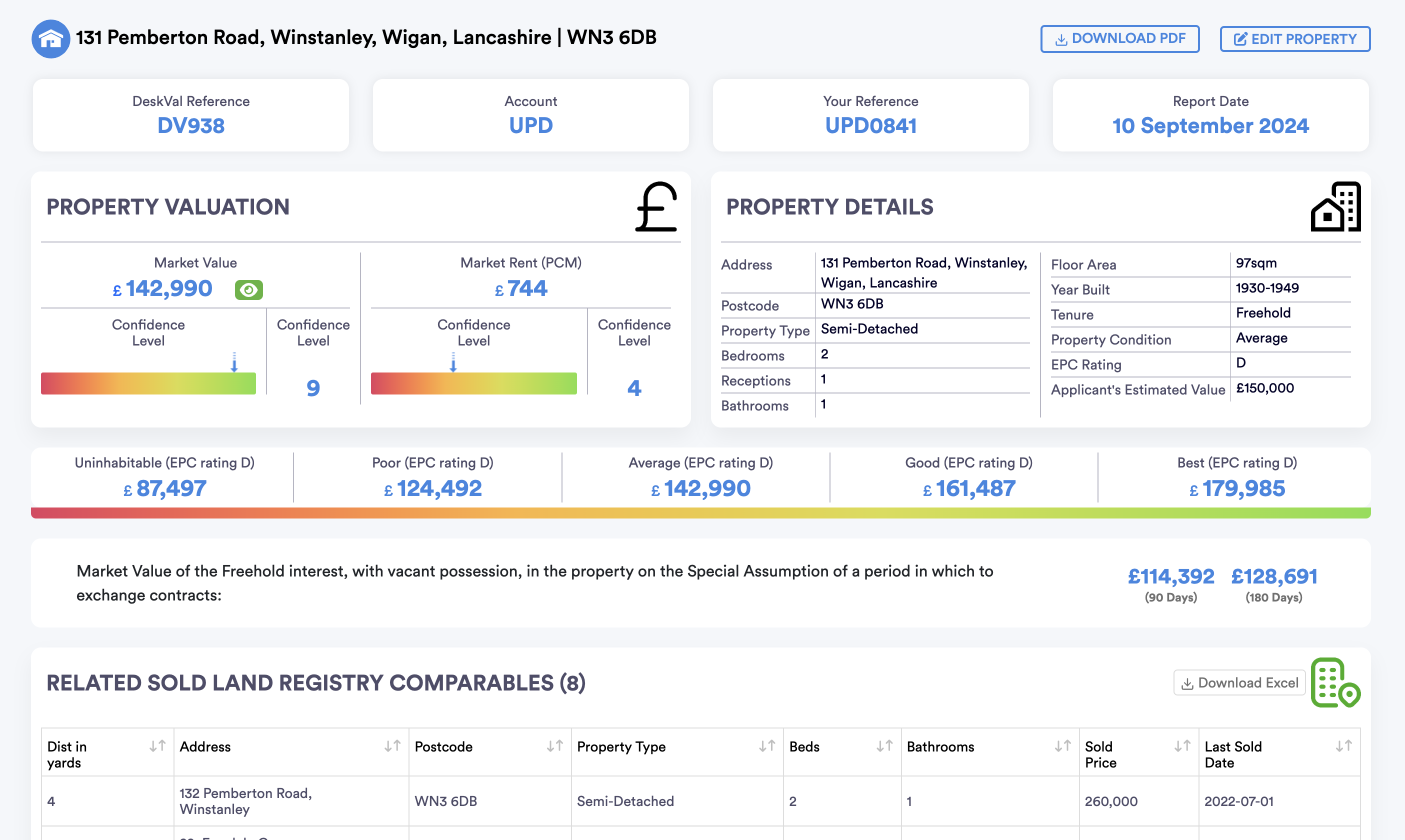Click the pencil icon inside Edit Property button
Viewport: 1405px width, 840px height.
[1240, 38]
